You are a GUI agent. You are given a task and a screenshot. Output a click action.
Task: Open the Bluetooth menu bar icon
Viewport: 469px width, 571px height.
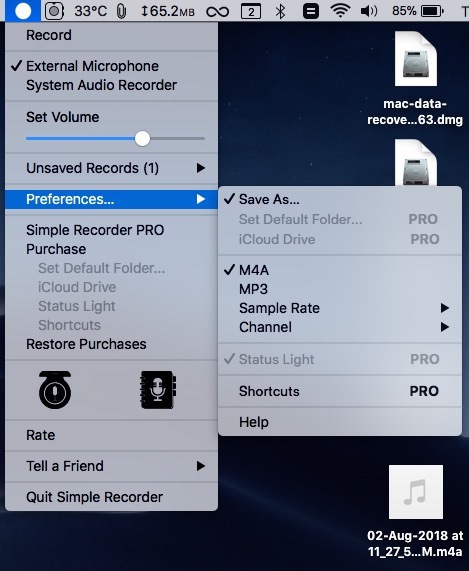tap(280, 11)
